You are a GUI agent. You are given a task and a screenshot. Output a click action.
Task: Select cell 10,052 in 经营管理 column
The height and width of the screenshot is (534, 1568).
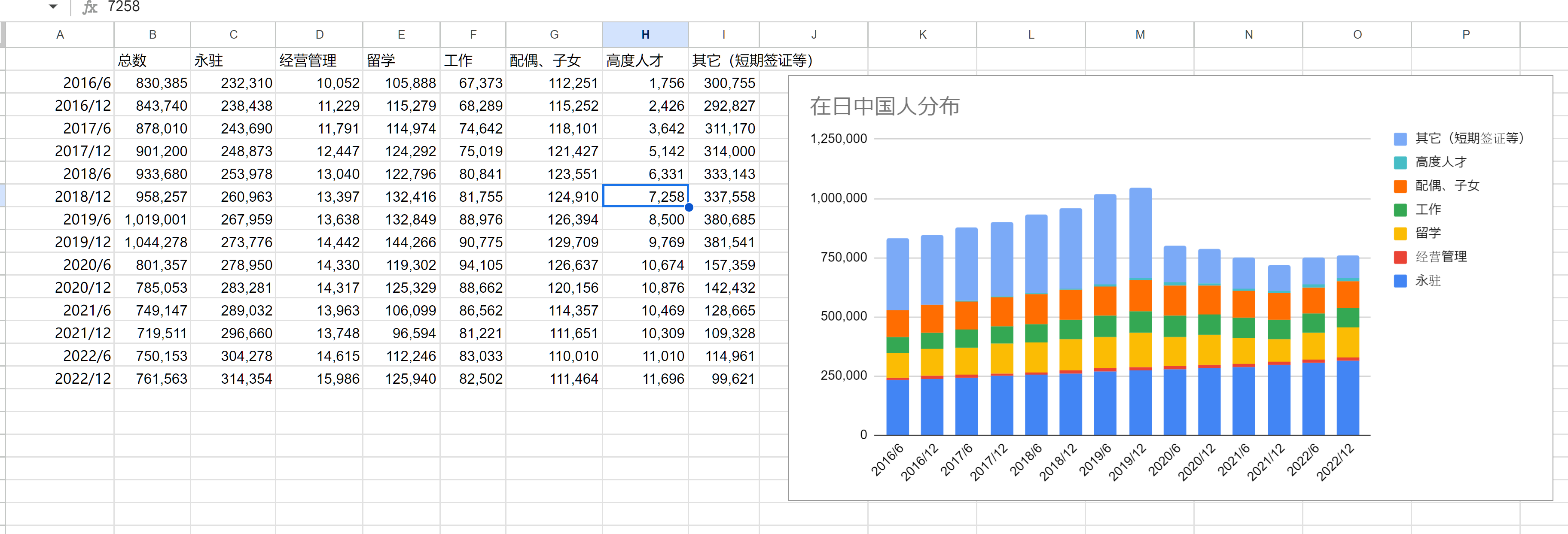point(320,83)
